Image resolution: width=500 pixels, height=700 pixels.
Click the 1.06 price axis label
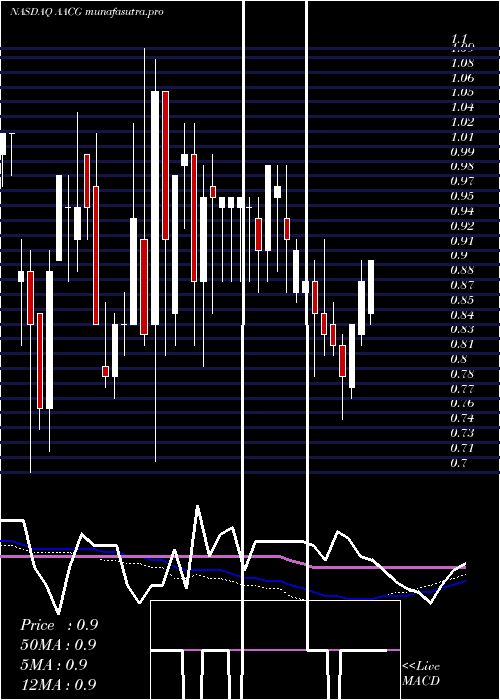click(463, 78)
